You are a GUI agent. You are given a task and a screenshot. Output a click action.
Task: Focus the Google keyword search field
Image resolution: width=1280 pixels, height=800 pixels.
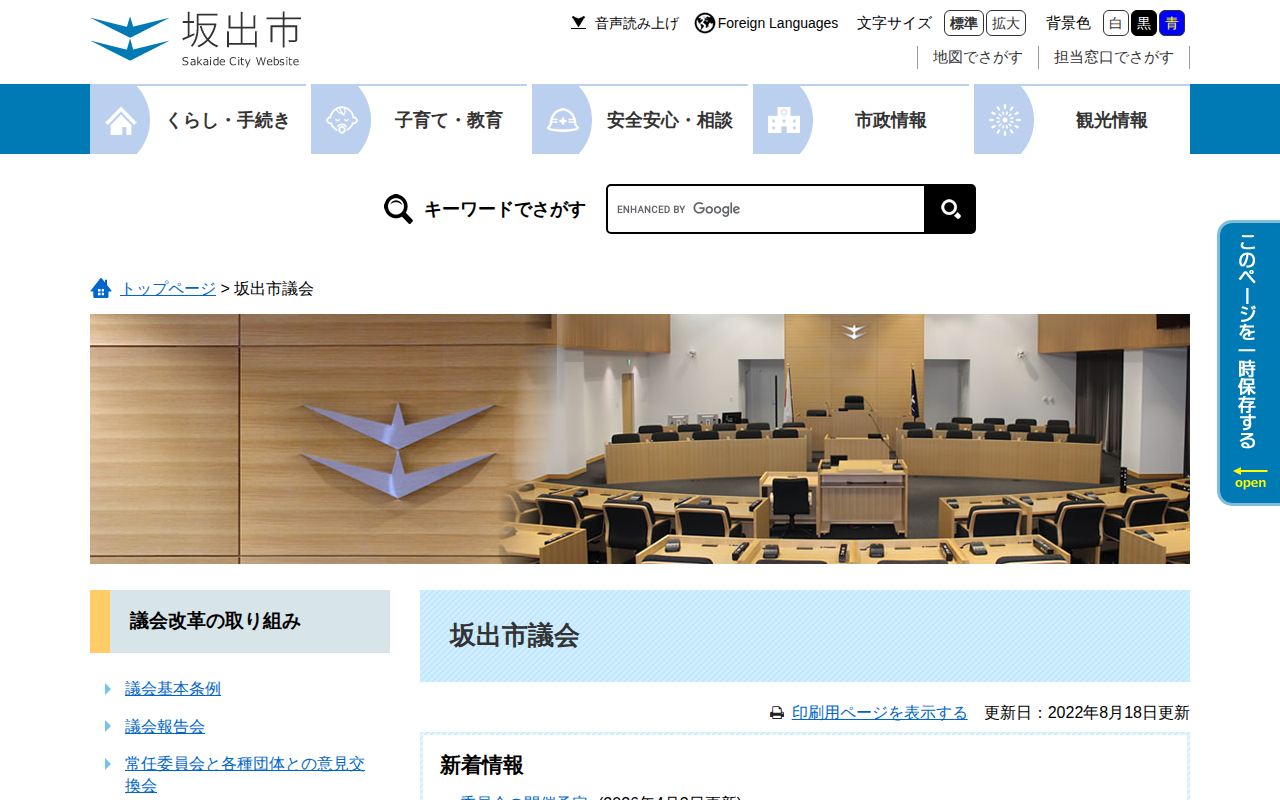coord(766,209)
